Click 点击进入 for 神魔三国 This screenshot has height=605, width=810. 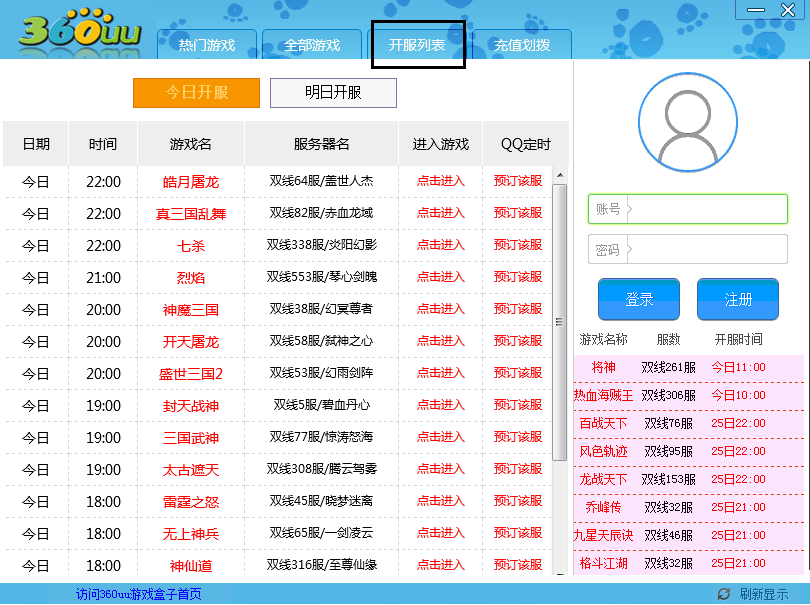pyautogui.click(x=441, y=309)
